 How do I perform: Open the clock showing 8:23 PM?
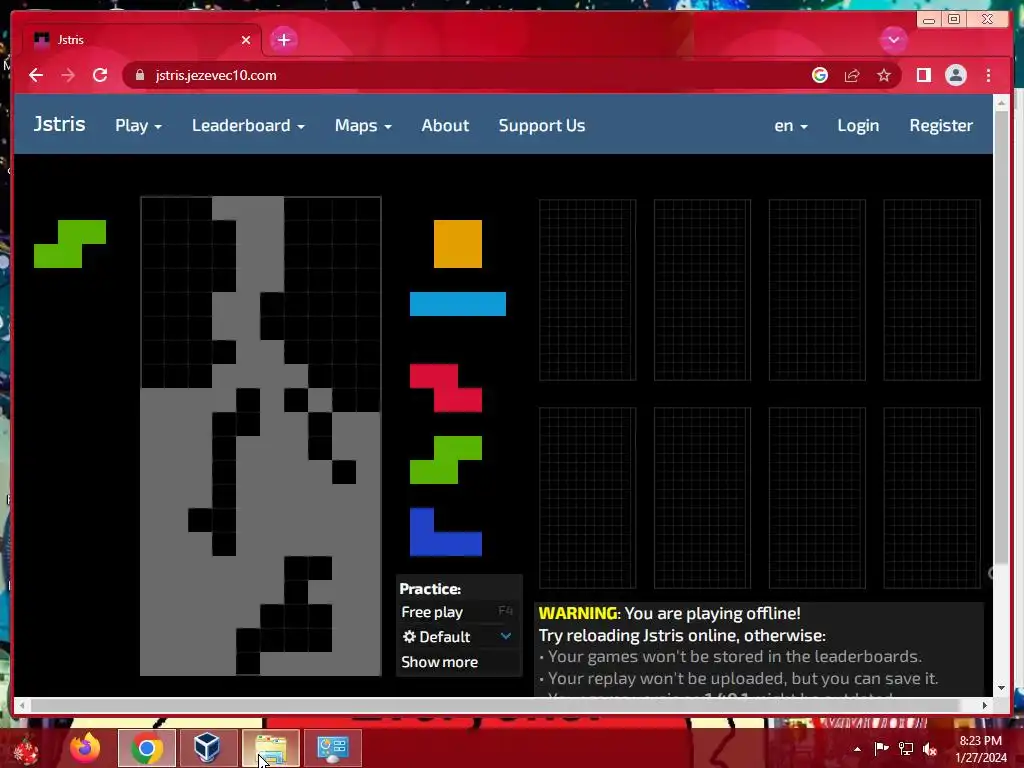pyautogui.click(x=981, y=749)
